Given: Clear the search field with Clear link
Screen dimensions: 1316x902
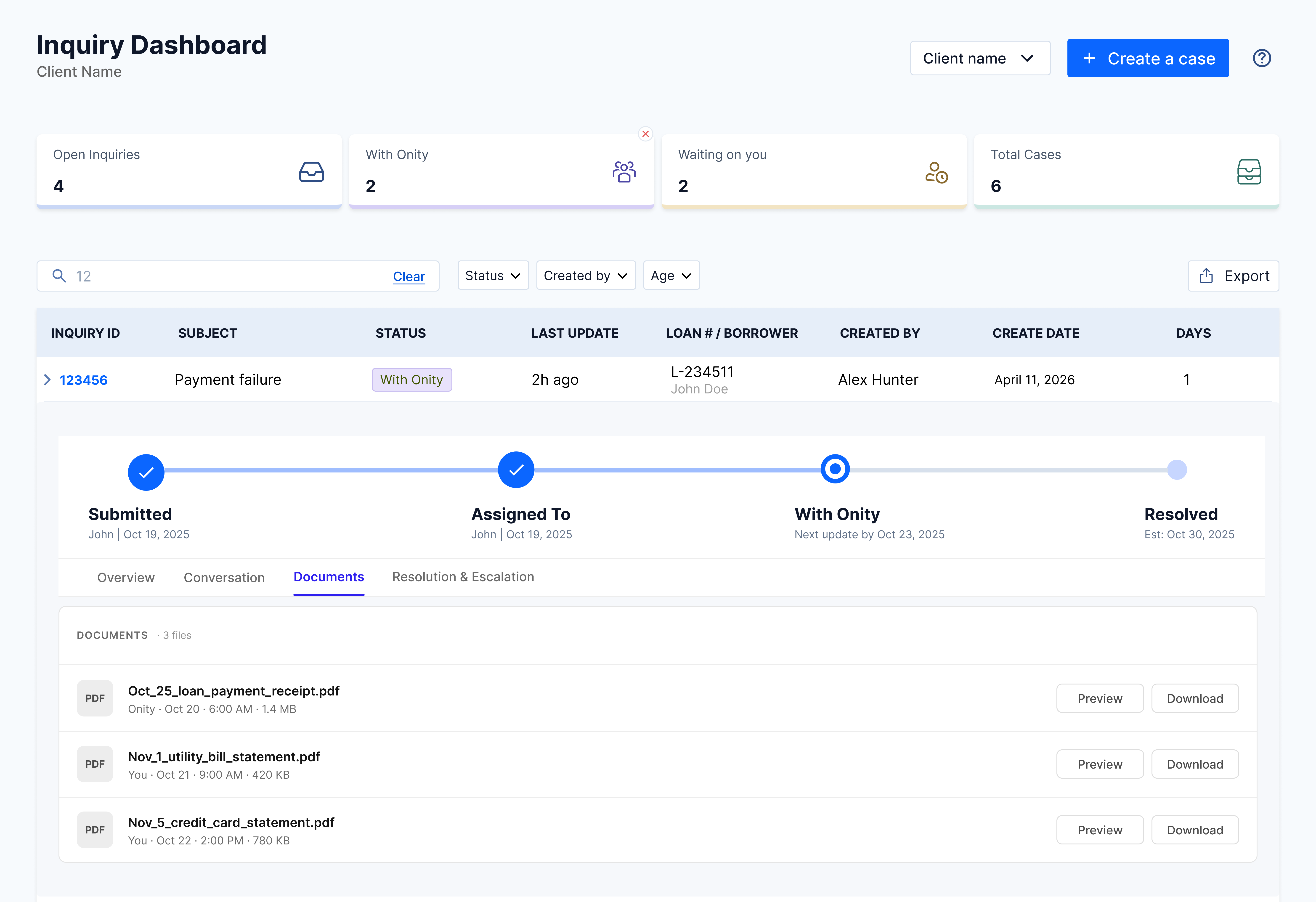Looking at the screenshot, I should [x=409, y=276].
